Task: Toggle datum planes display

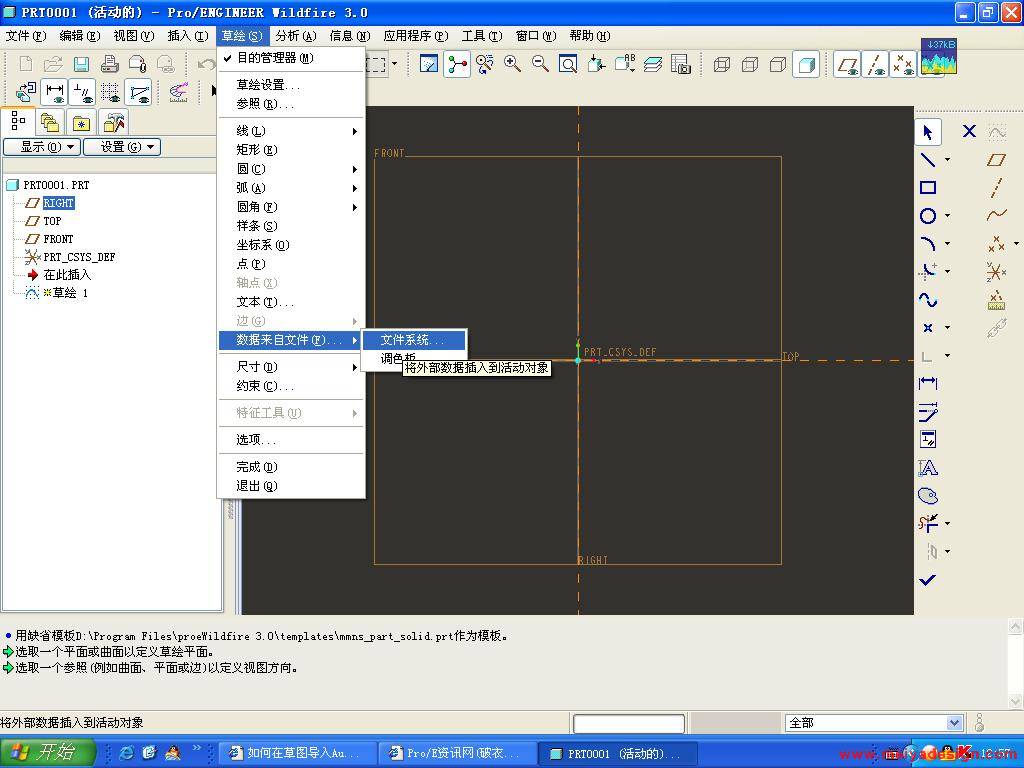Action: pyautogui.click(x=848, y=65)
